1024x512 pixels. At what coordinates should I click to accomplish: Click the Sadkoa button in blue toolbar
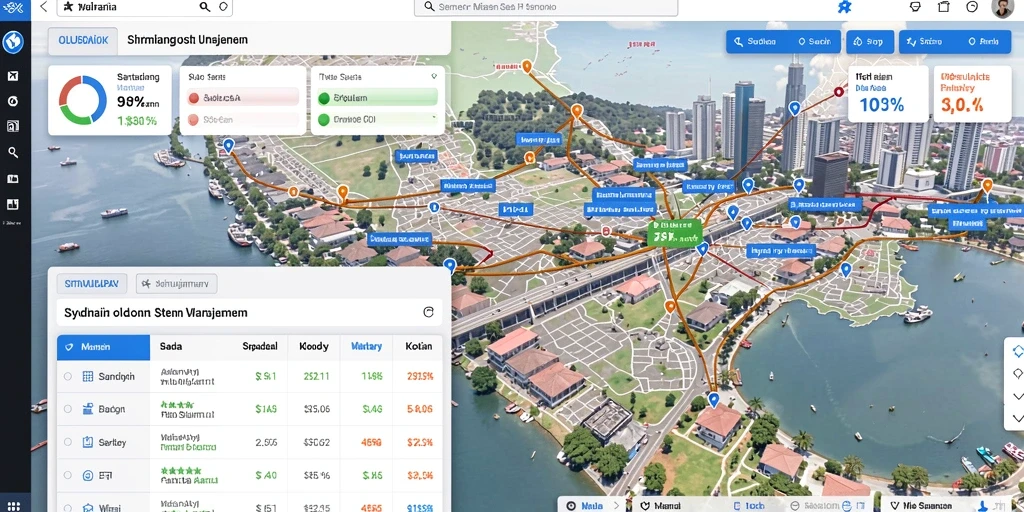[x=754, y=41]
